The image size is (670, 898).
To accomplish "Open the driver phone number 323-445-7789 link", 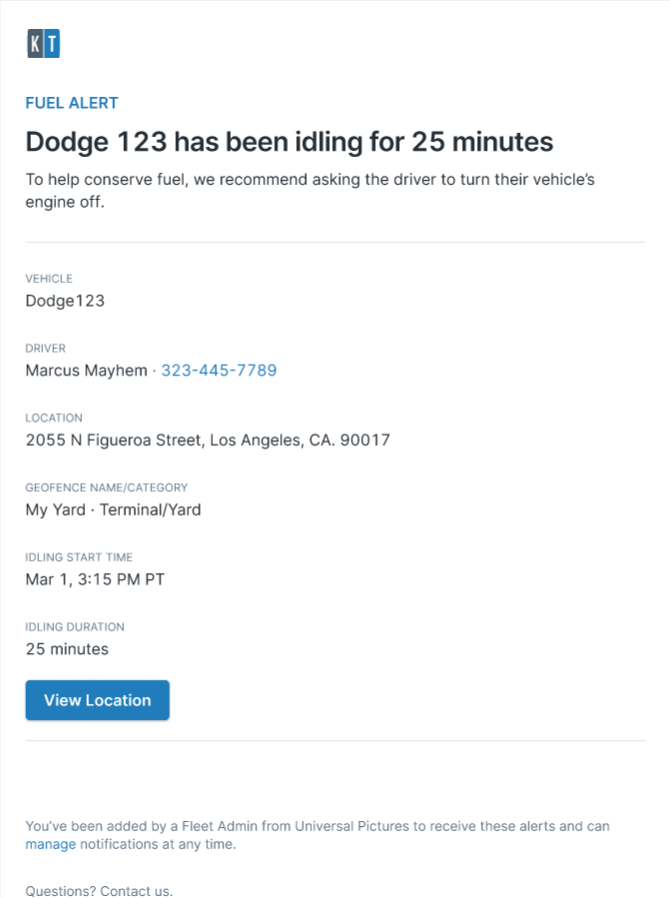I will point(219,371).
